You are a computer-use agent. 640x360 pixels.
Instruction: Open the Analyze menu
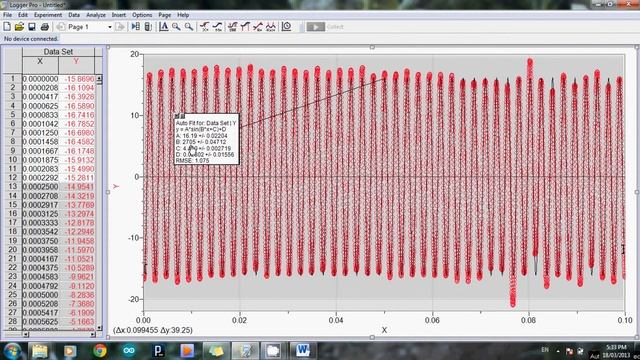[x=96, y=15]
